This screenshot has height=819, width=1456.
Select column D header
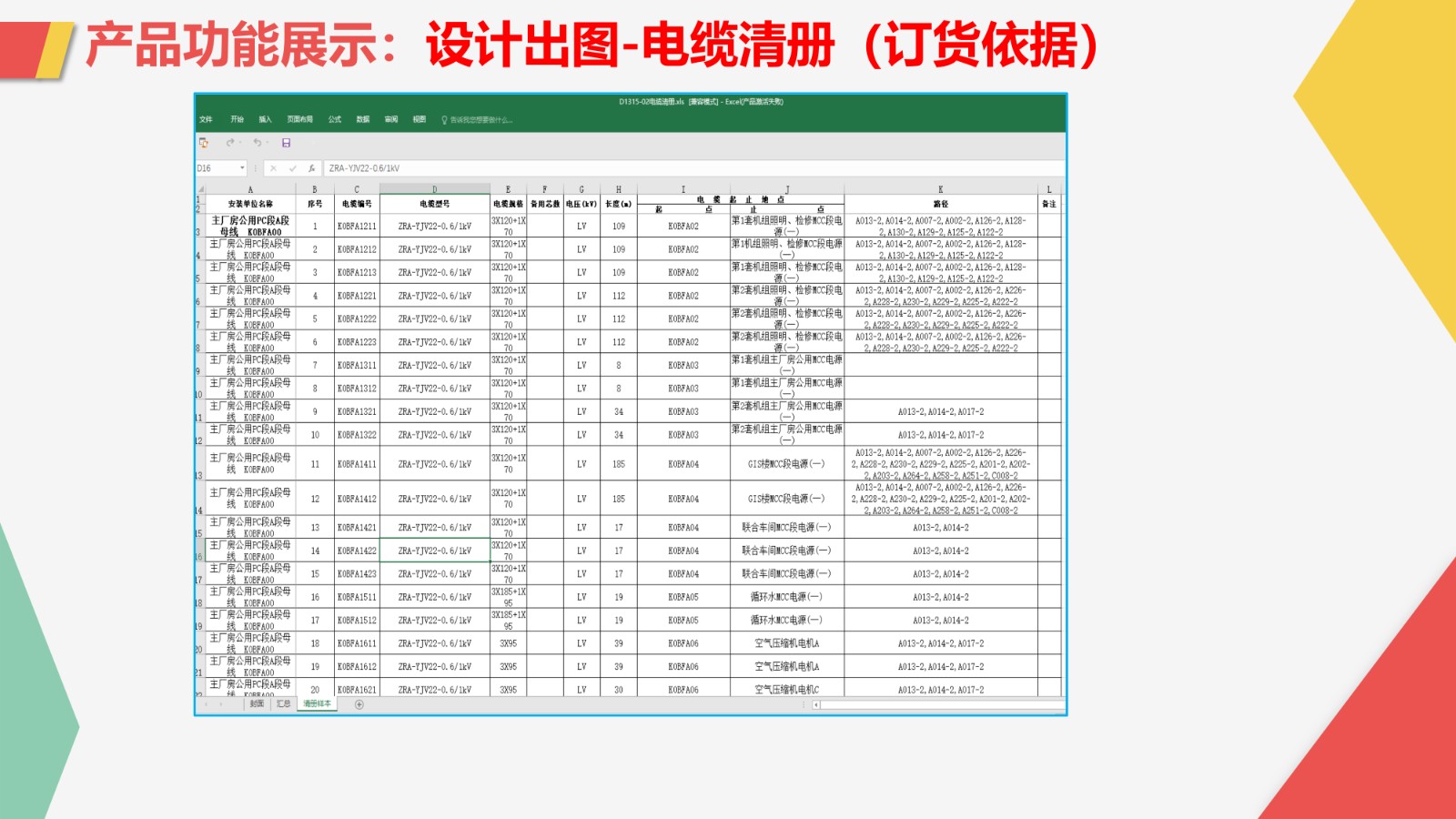point(434,190)
